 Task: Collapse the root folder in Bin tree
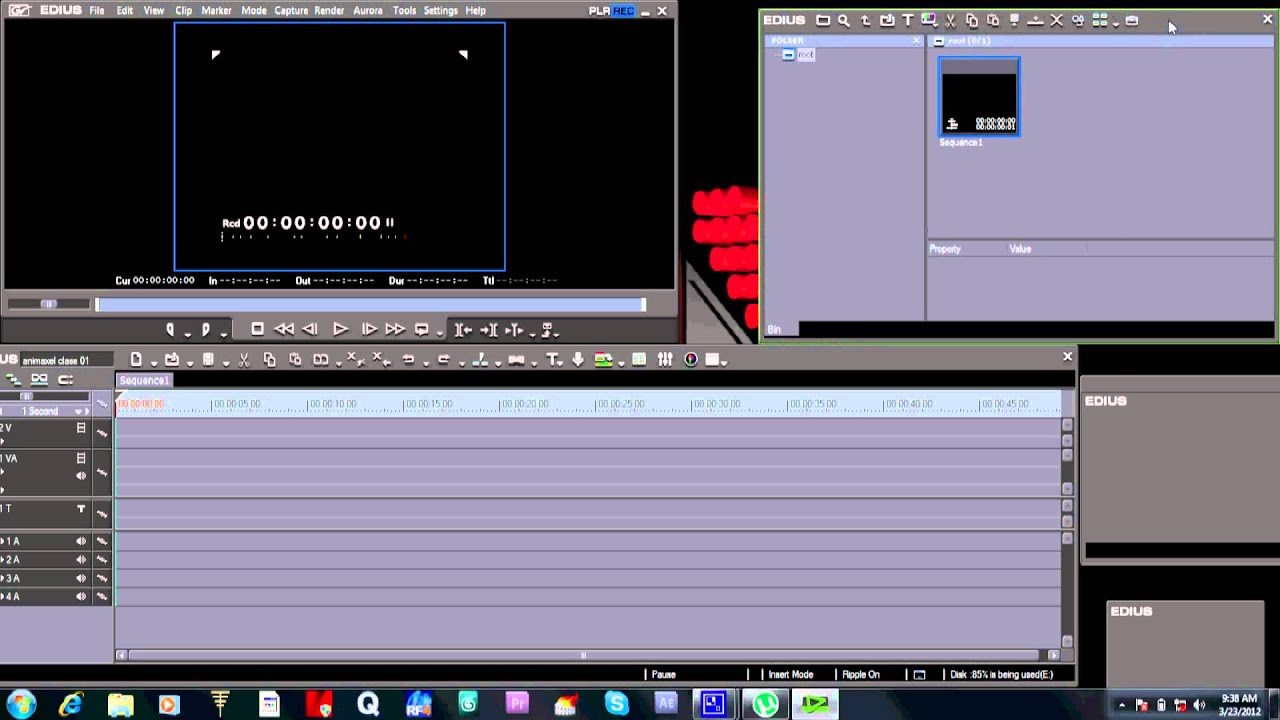click(x=788, y=55)
